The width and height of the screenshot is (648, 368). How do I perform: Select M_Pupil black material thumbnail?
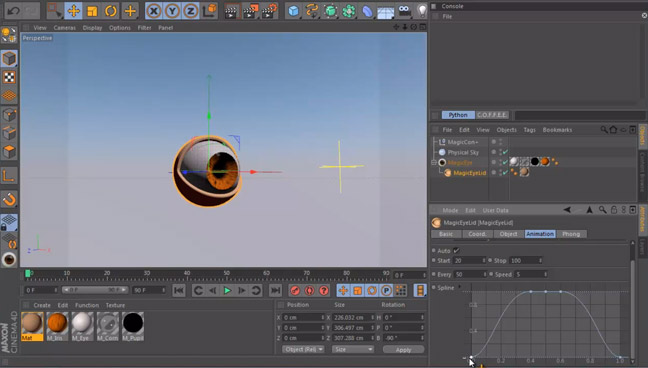pyautogui.click(x=133, y=326)
